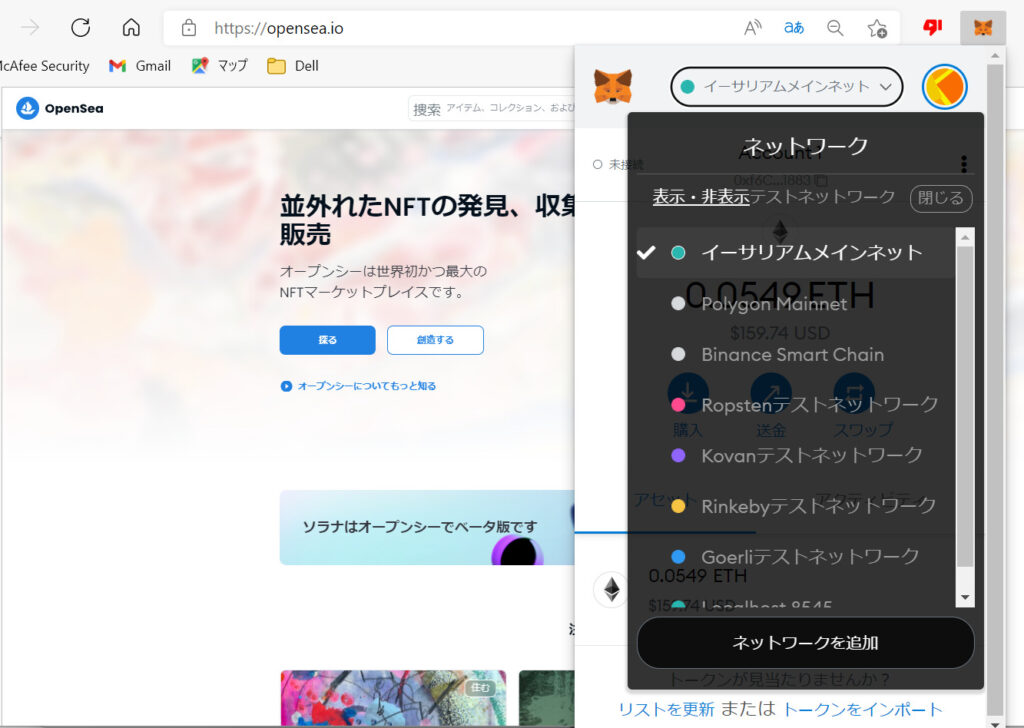The image size is (1024, 728).
Task: Open the McAfee Security bookmark
Action: (x=44, y=66)
